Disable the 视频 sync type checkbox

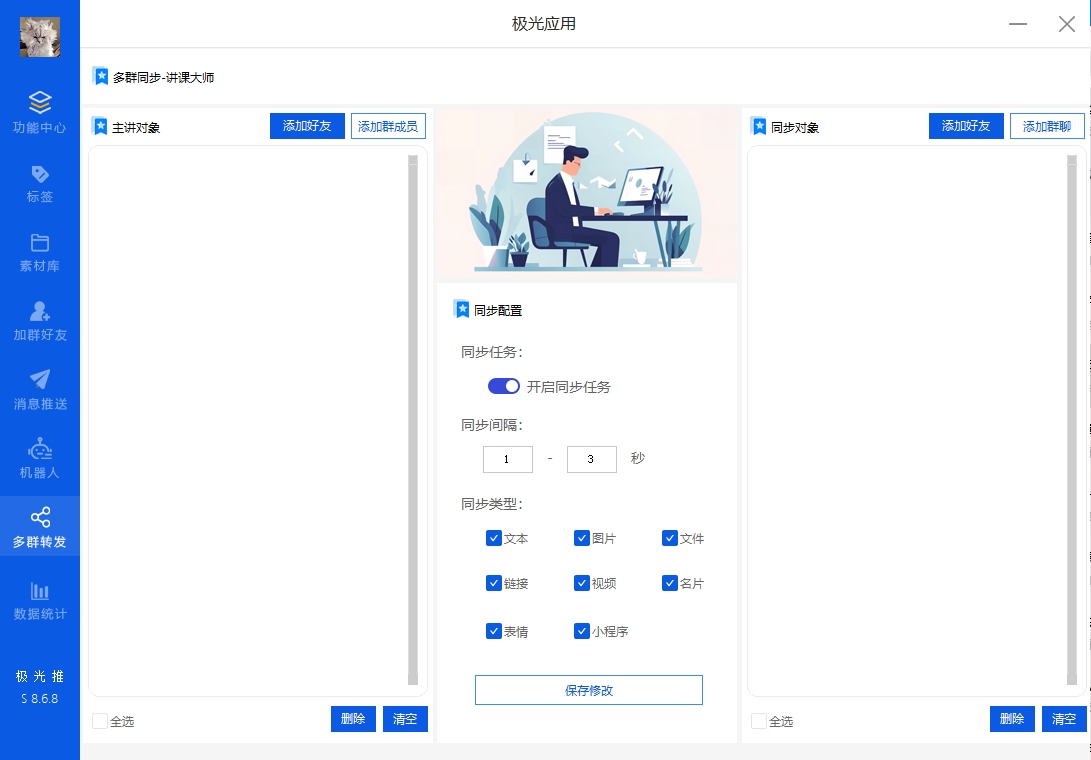pyautogui.click(x=582, y=583)
